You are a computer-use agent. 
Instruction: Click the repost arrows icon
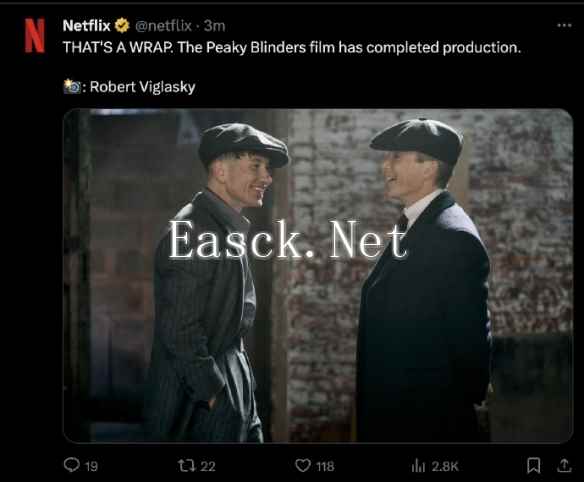(185, 466)
